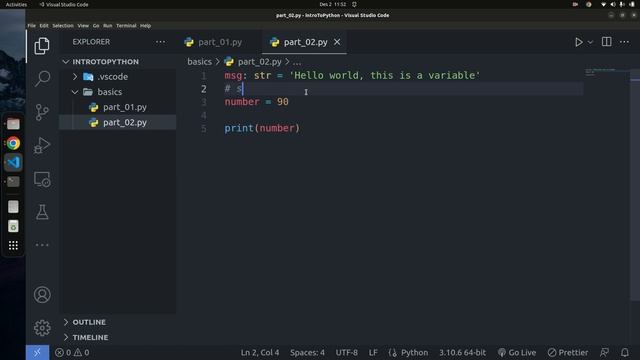
Task: Switch to part_01.py tab
Action: 219,42
